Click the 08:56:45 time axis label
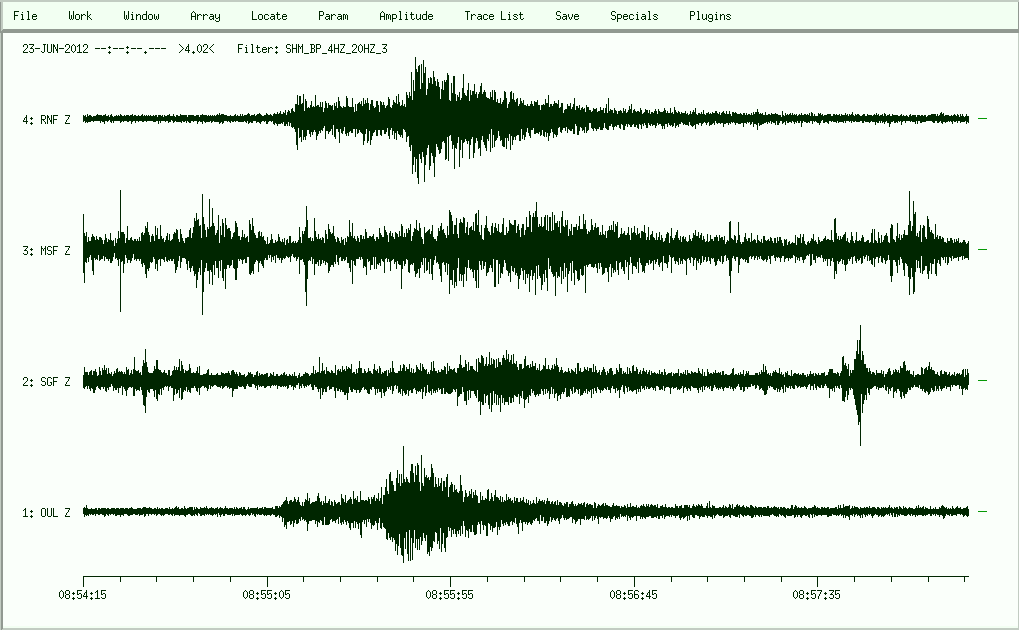 coord(634,593)
